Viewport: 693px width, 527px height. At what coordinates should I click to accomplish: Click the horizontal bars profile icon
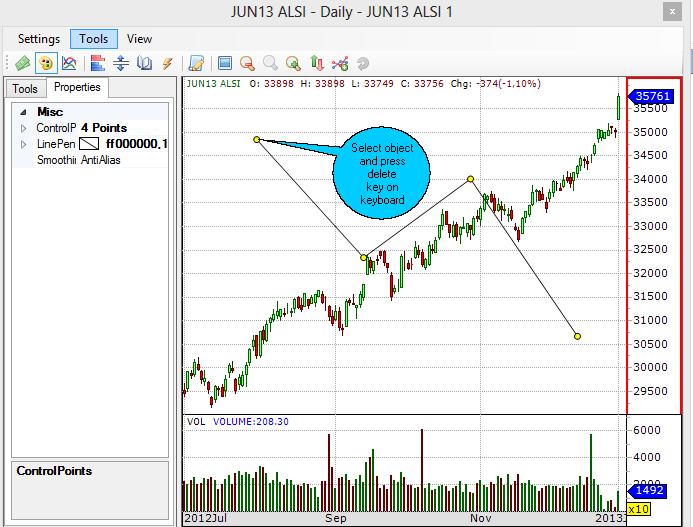coord(98,63)
